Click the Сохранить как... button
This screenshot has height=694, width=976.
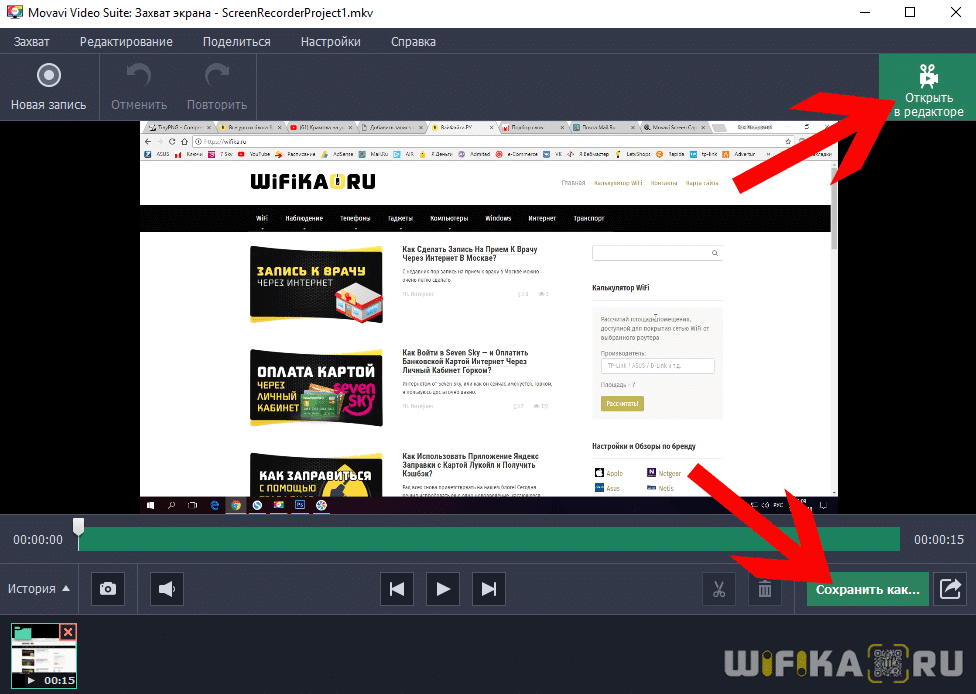point(868,589)
